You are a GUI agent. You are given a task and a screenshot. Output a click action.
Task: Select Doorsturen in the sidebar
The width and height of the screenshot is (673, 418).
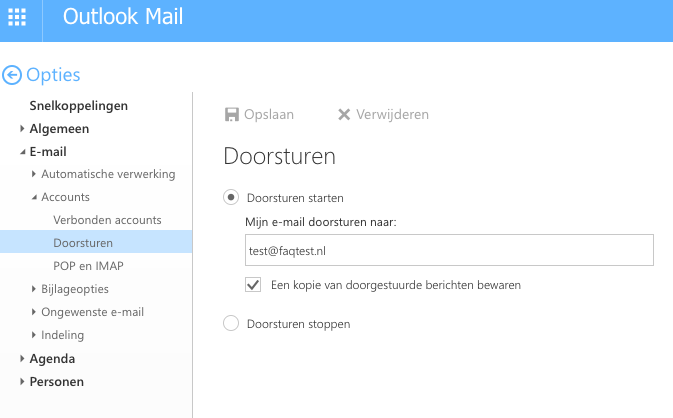click(96, 241)
